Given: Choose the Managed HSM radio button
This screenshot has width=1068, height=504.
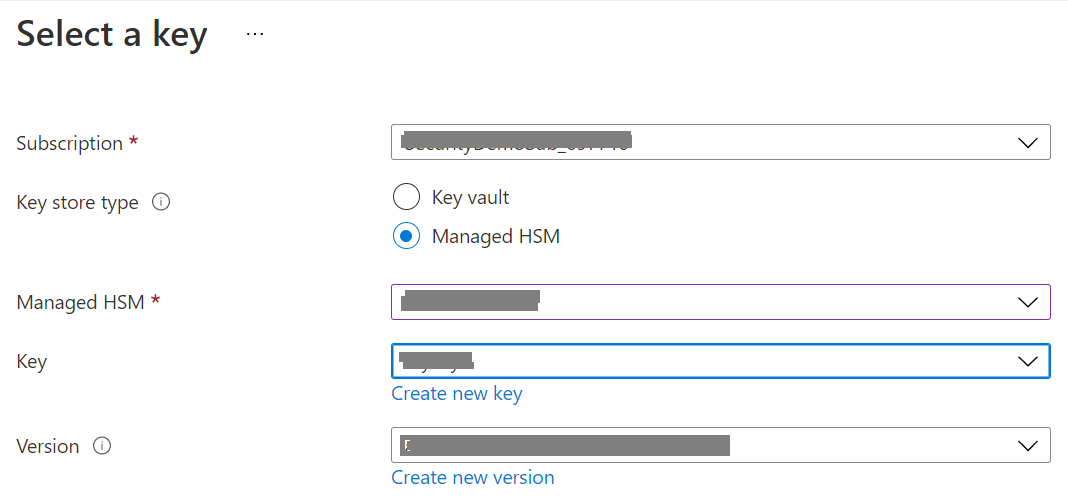Looking at the screenshot, I should tap(405, 237).
